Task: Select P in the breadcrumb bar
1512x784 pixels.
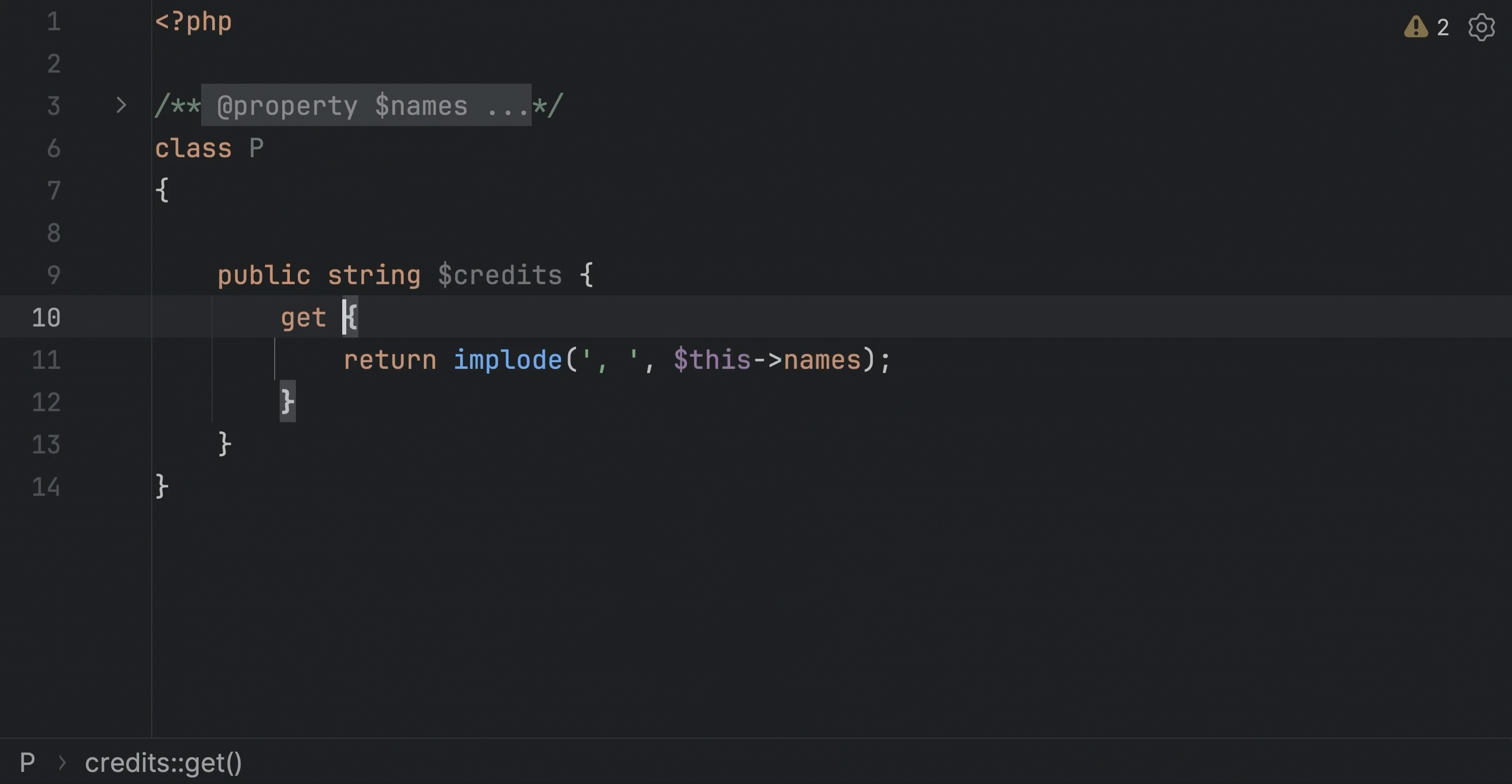Action: (27, 762)
